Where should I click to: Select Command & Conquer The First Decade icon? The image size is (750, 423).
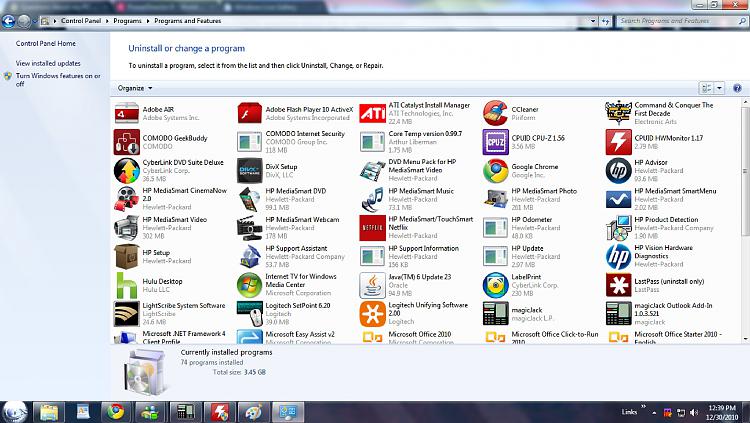pyautogui.click(x=618, y=113)
